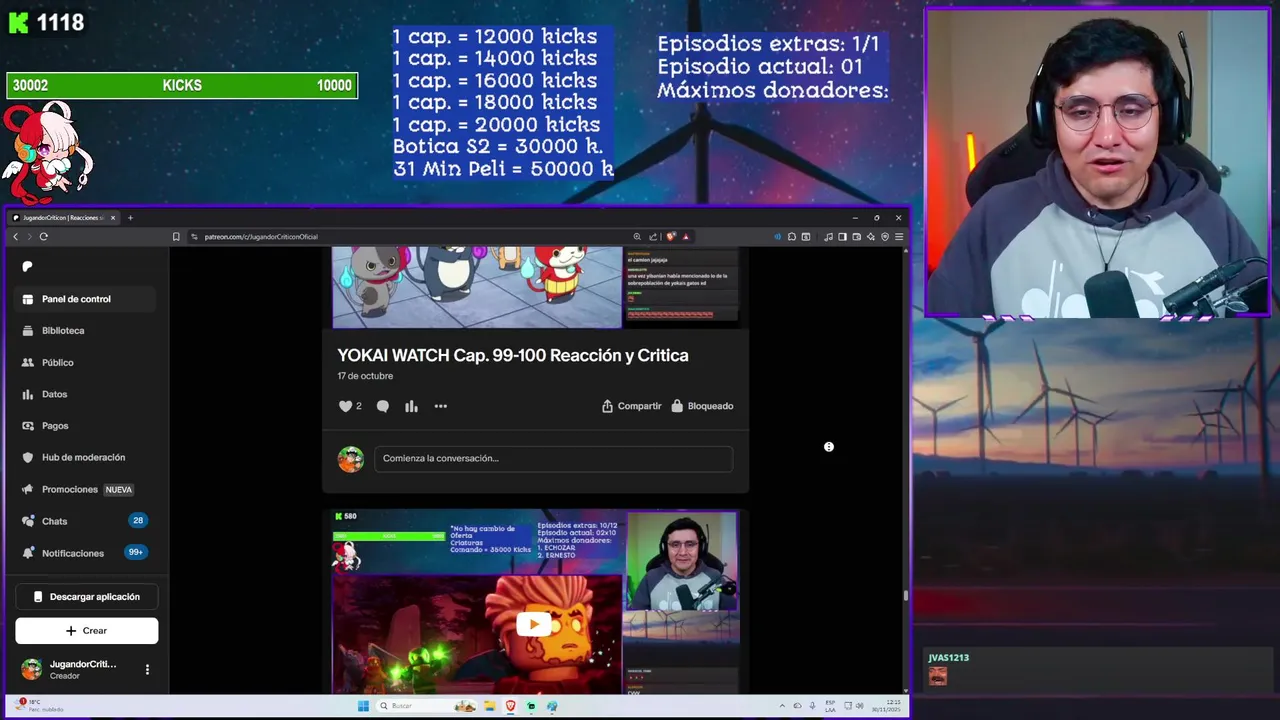Image resolution: width=1280 pixels, height=720 pixels.
Task: Click Compartir on the Yokai Watch post
Action: coord(631,406)
